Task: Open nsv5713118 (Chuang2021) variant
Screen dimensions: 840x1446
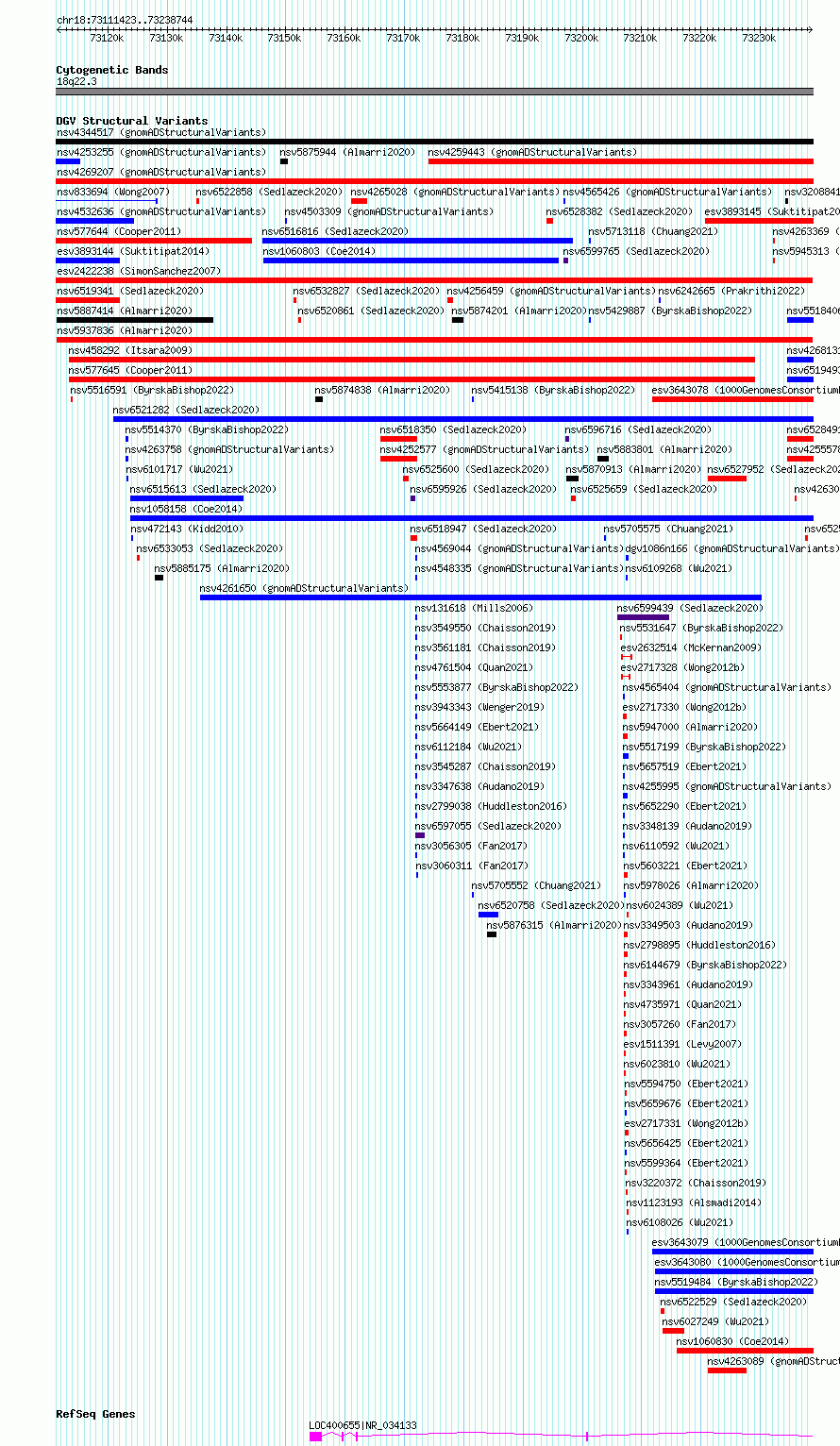Action: tap(653, 231)
